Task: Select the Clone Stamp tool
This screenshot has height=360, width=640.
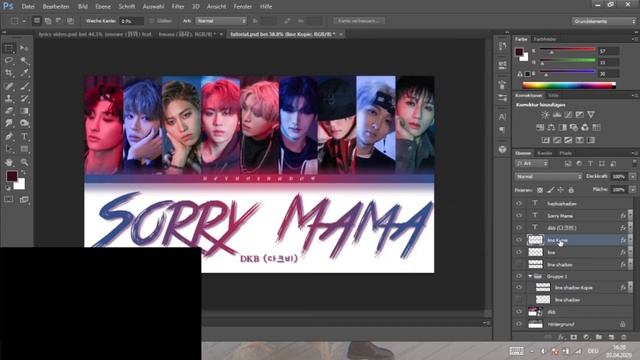Action: click(9, 98)
